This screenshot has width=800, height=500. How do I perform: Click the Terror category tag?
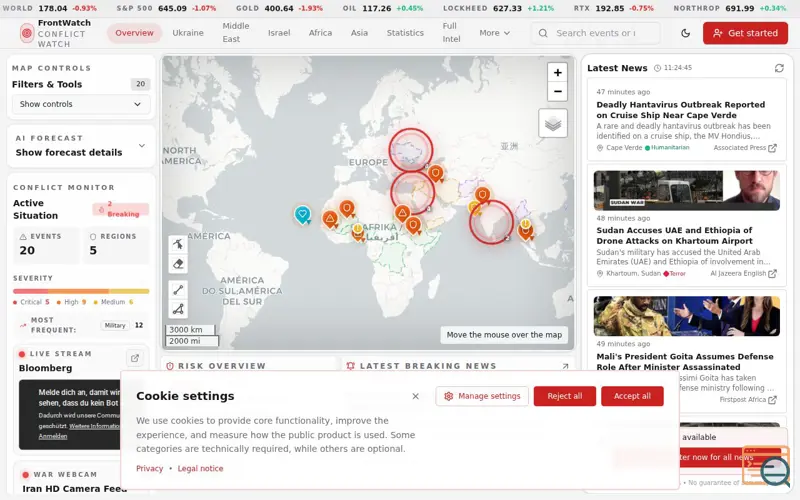pos(674,273)
